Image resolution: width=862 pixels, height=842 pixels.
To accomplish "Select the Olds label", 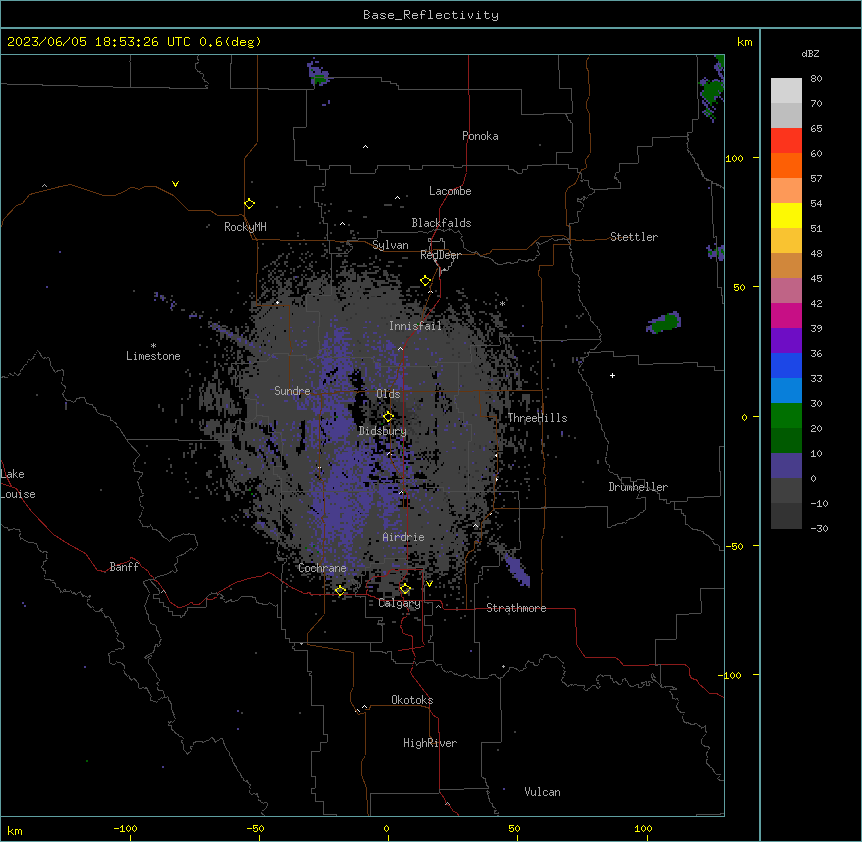I will pos(388,394).
